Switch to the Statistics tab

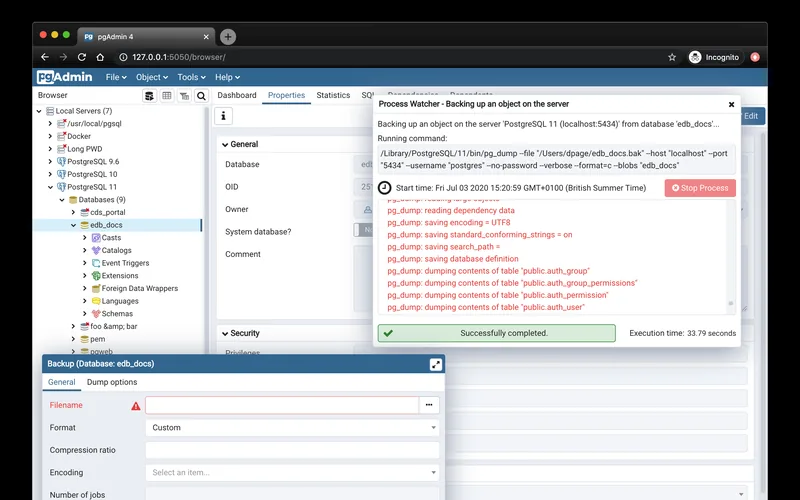333,95
